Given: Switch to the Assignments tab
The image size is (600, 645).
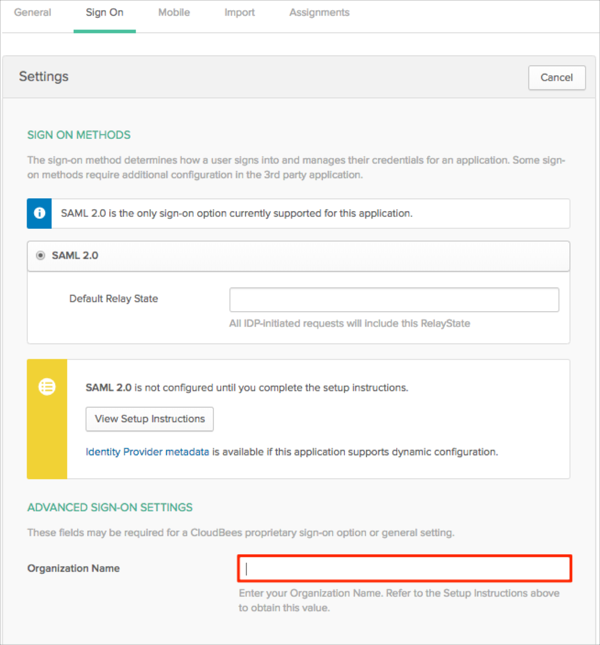Looking at the screenshot, I should [x=319, y=13].
